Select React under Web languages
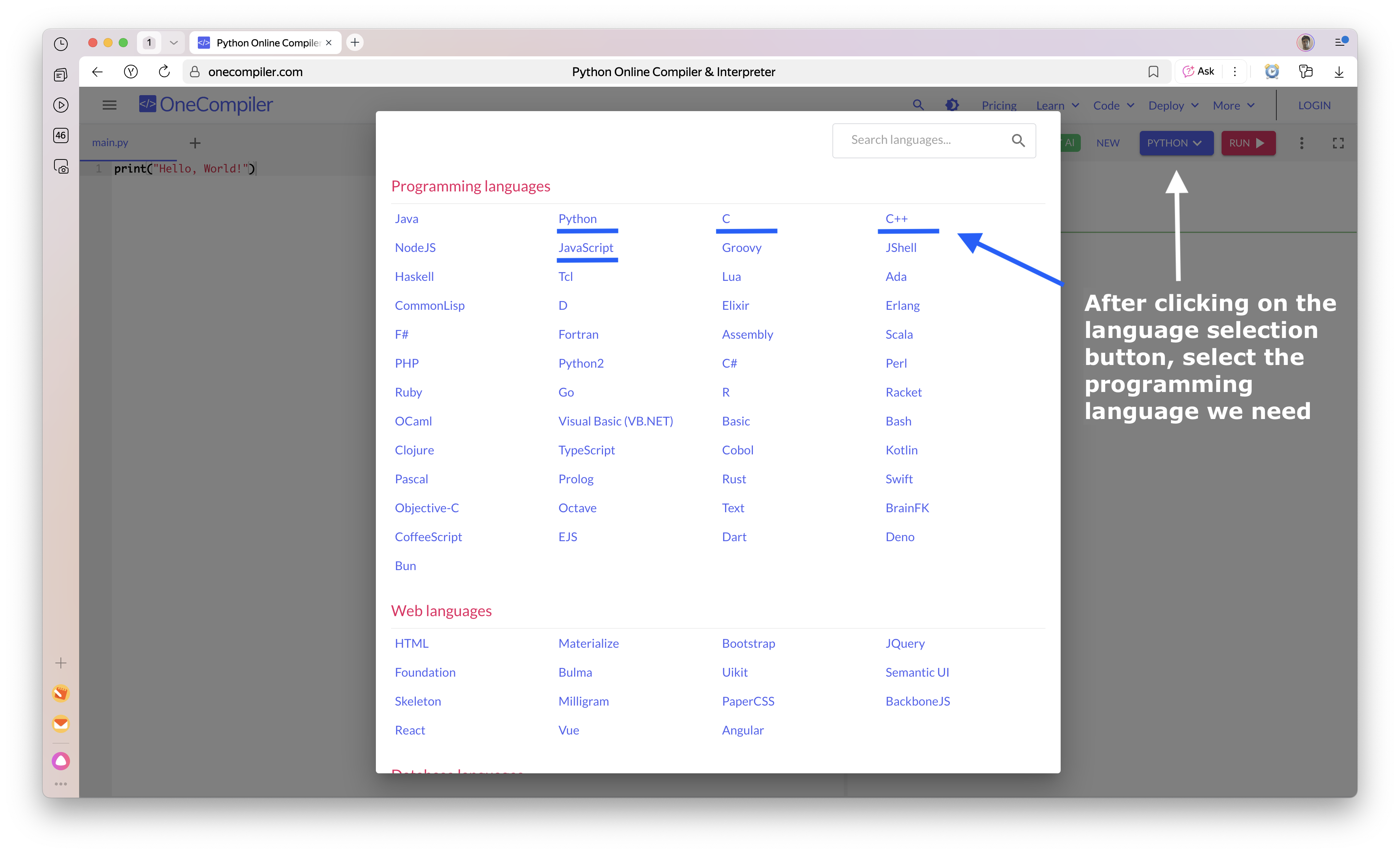Viewport: 1400px width, 854px height. (x=410, y=730)
